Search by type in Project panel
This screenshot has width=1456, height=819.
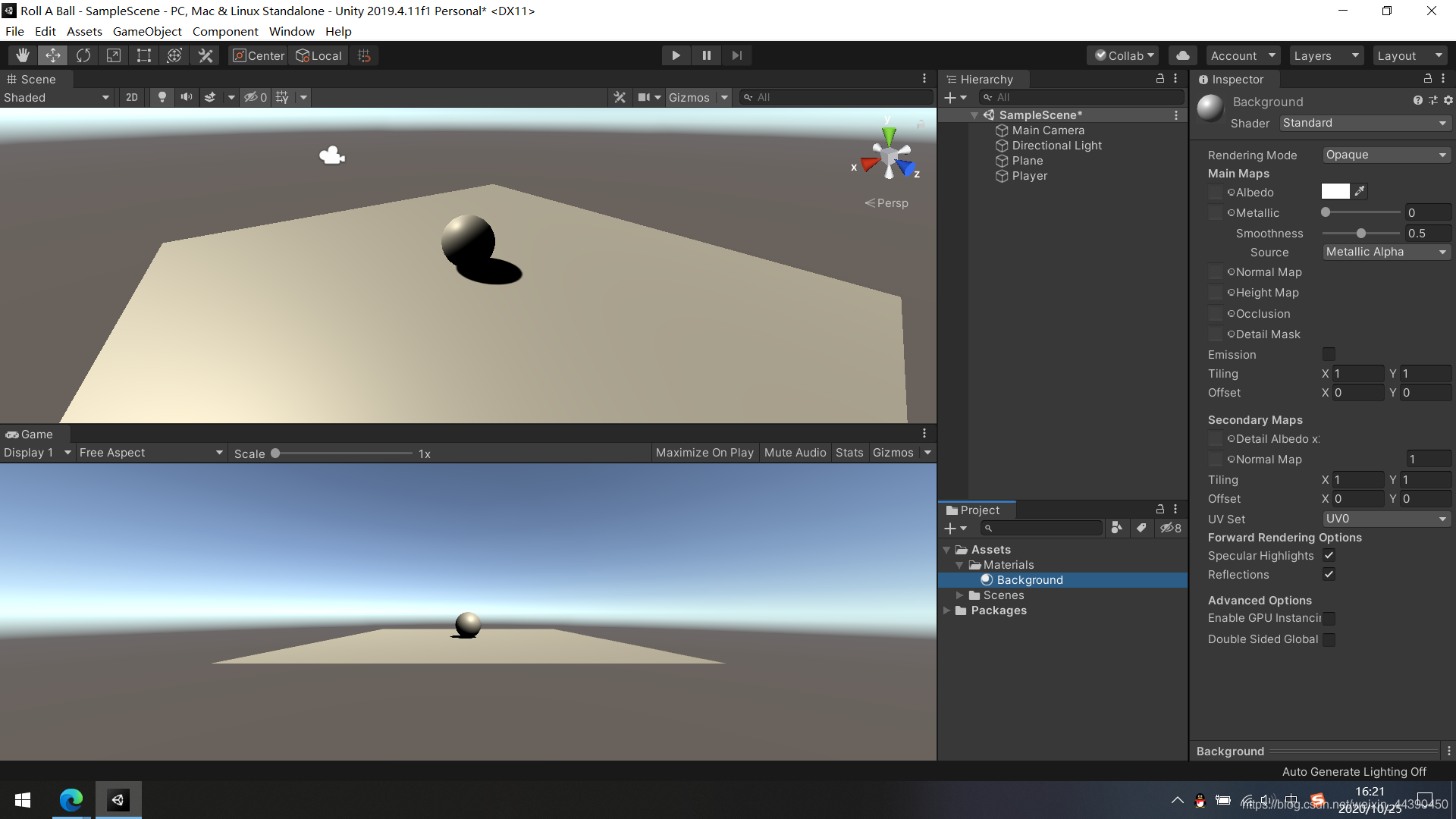click(x=1116, y=528)
